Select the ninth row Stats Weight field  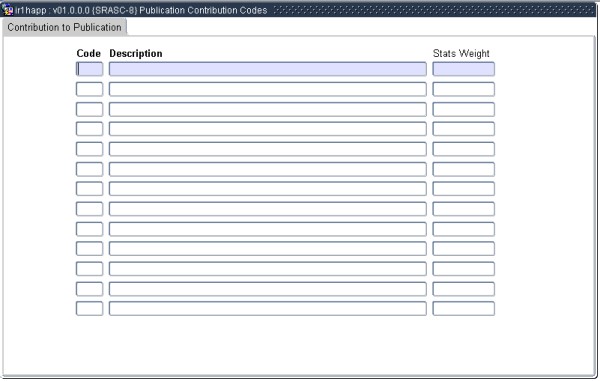[463, 229]
